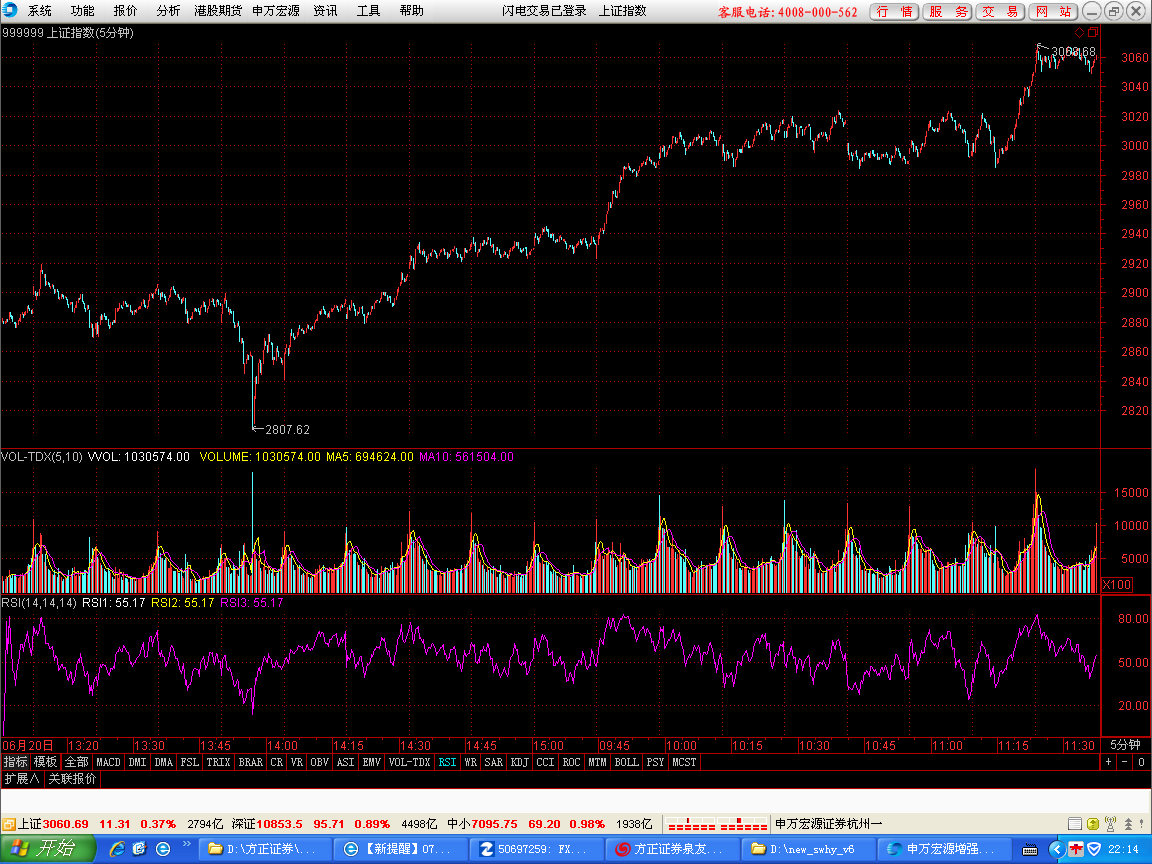Screen dimensions: 1152x864
Task: Select the 全部 indicator tab
Action: coord(76,762)
